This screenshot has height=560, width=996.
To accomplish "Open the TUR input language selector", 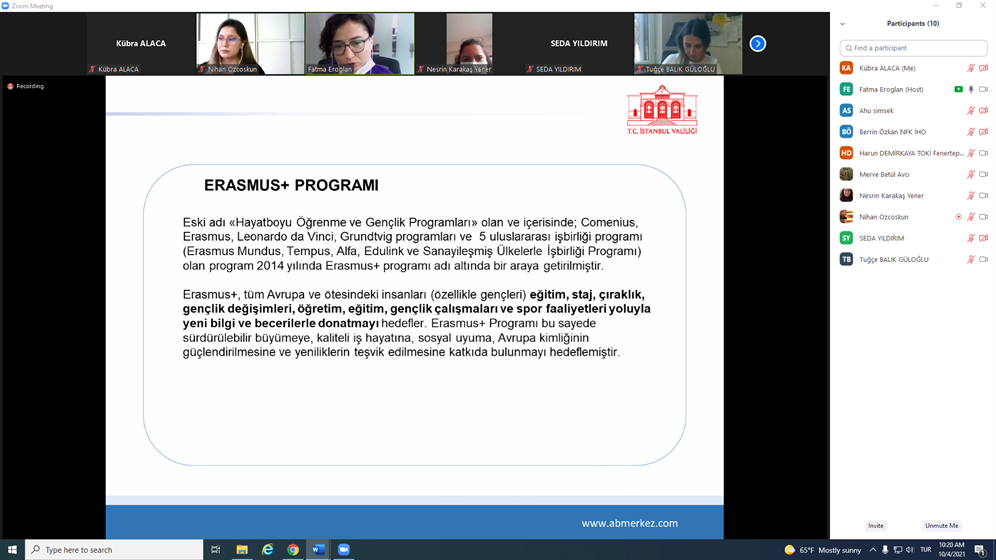I will point(925,550).
